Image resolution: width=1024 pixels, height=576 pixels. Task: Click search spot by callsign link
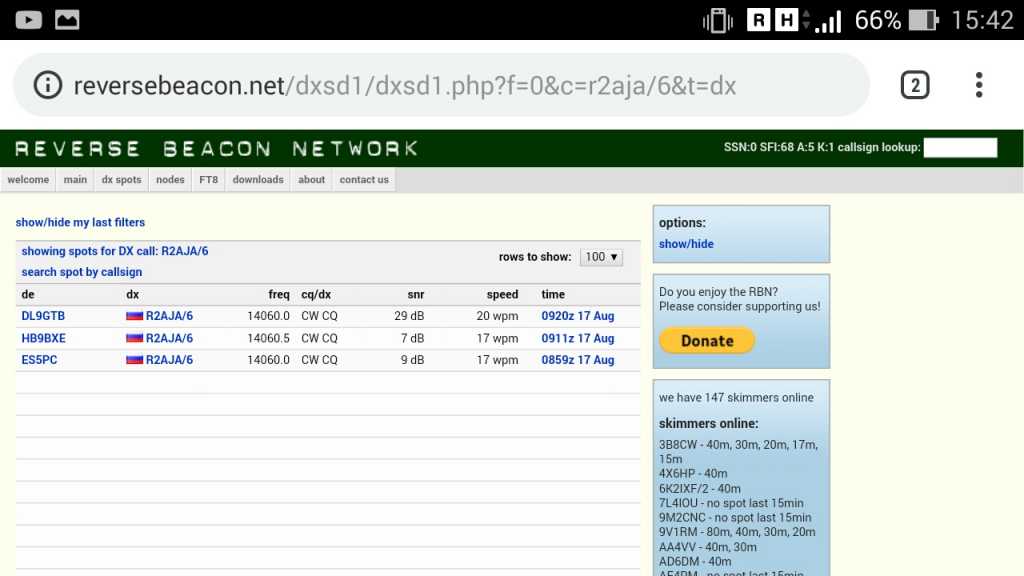tap(82, 272)
